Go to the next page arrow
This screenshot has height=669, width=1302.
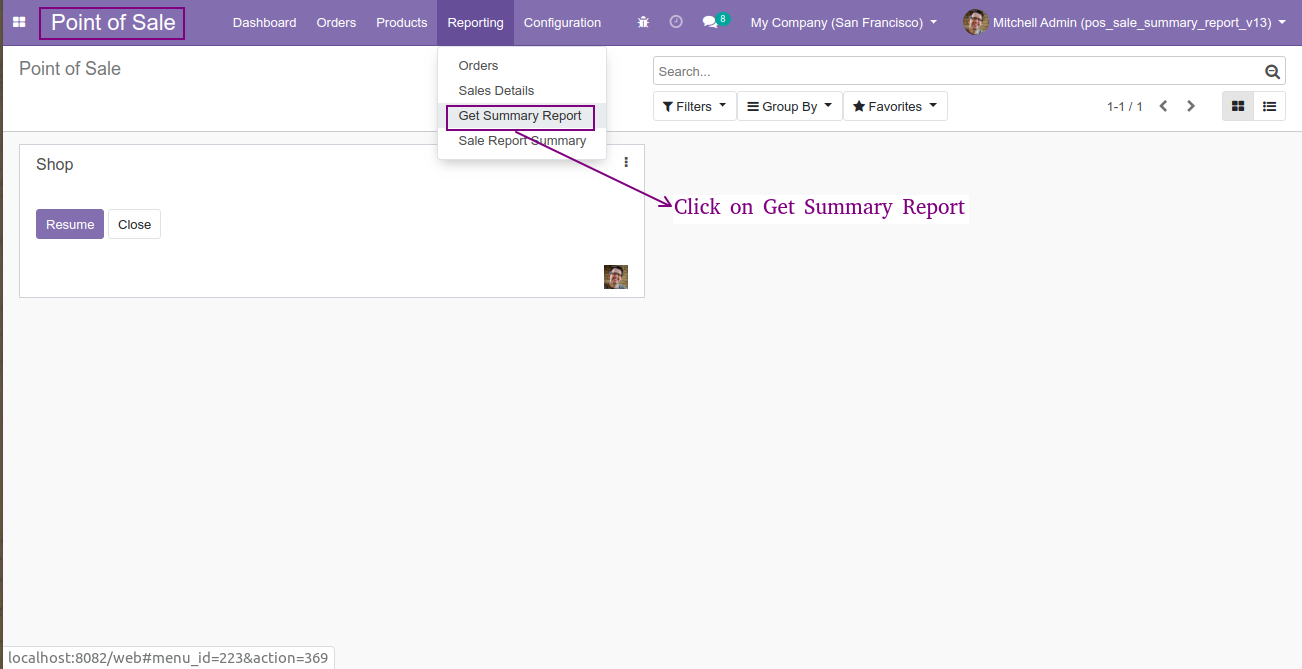click(1190, 106)
